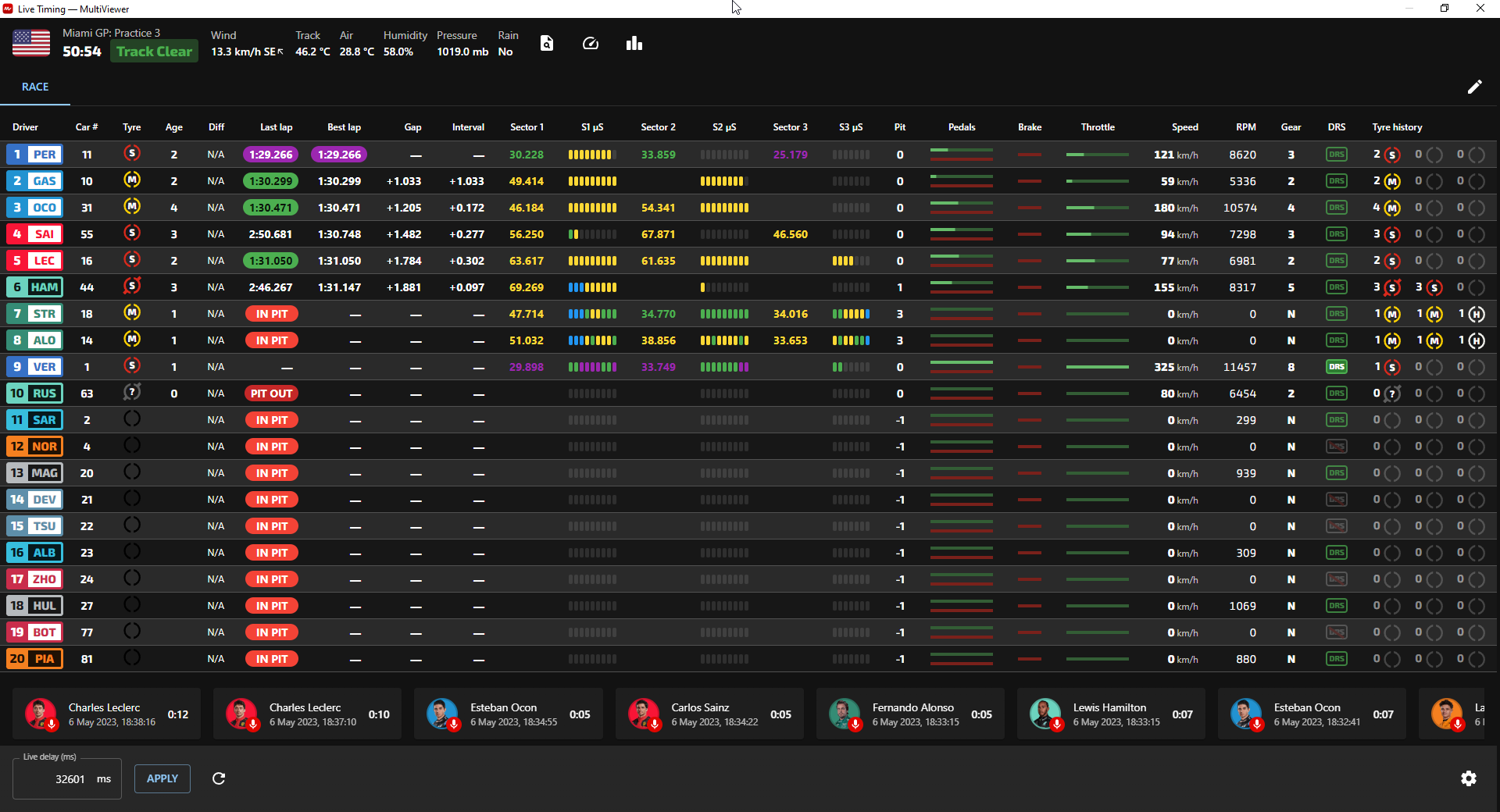Click Perez's soft tyre icon
The width and height of the screenshot is (1500, 812).
click(x=132, y=154)
